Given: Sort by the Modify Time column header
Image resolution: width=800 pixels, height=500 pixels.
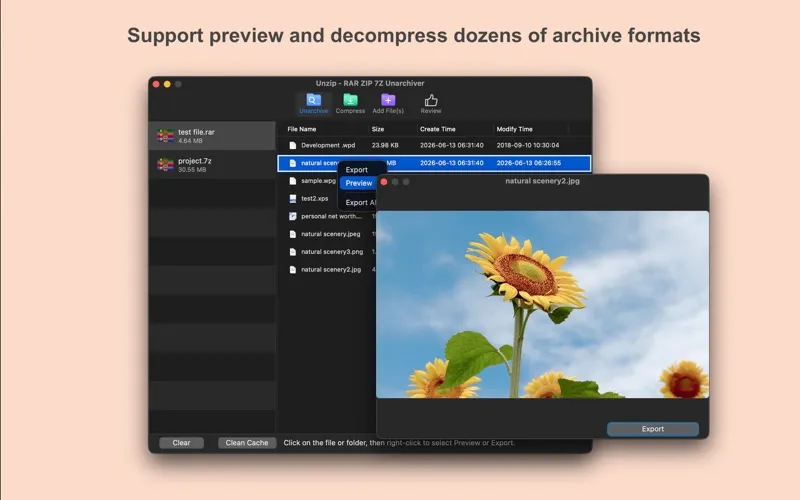Looking at the screenshot, I should pos(514,129).
